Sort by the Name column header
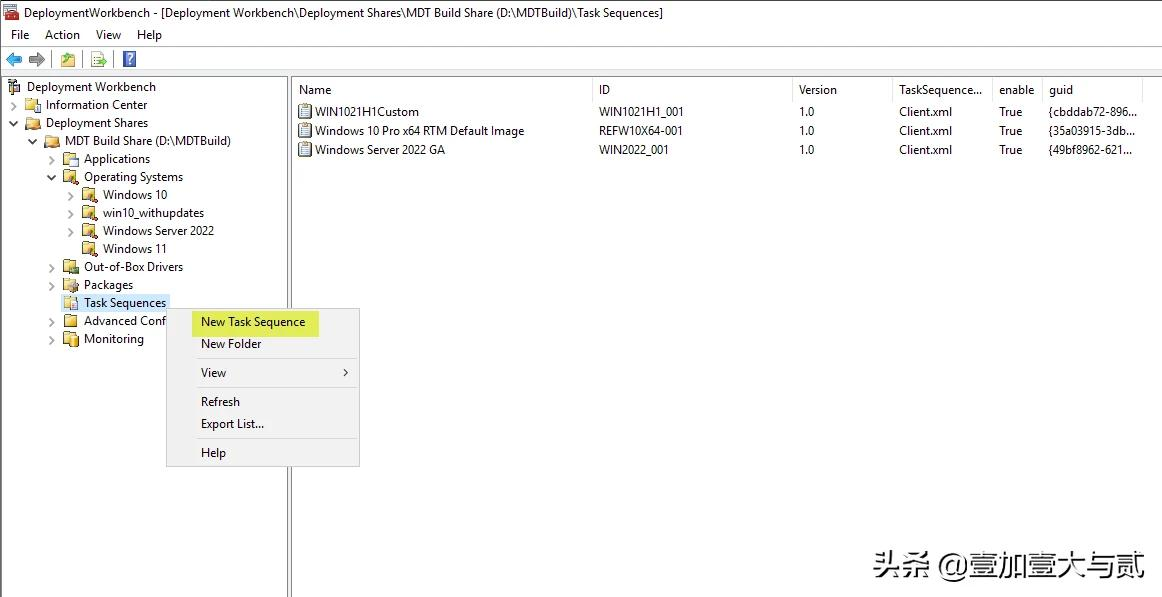 click(442, 90)
